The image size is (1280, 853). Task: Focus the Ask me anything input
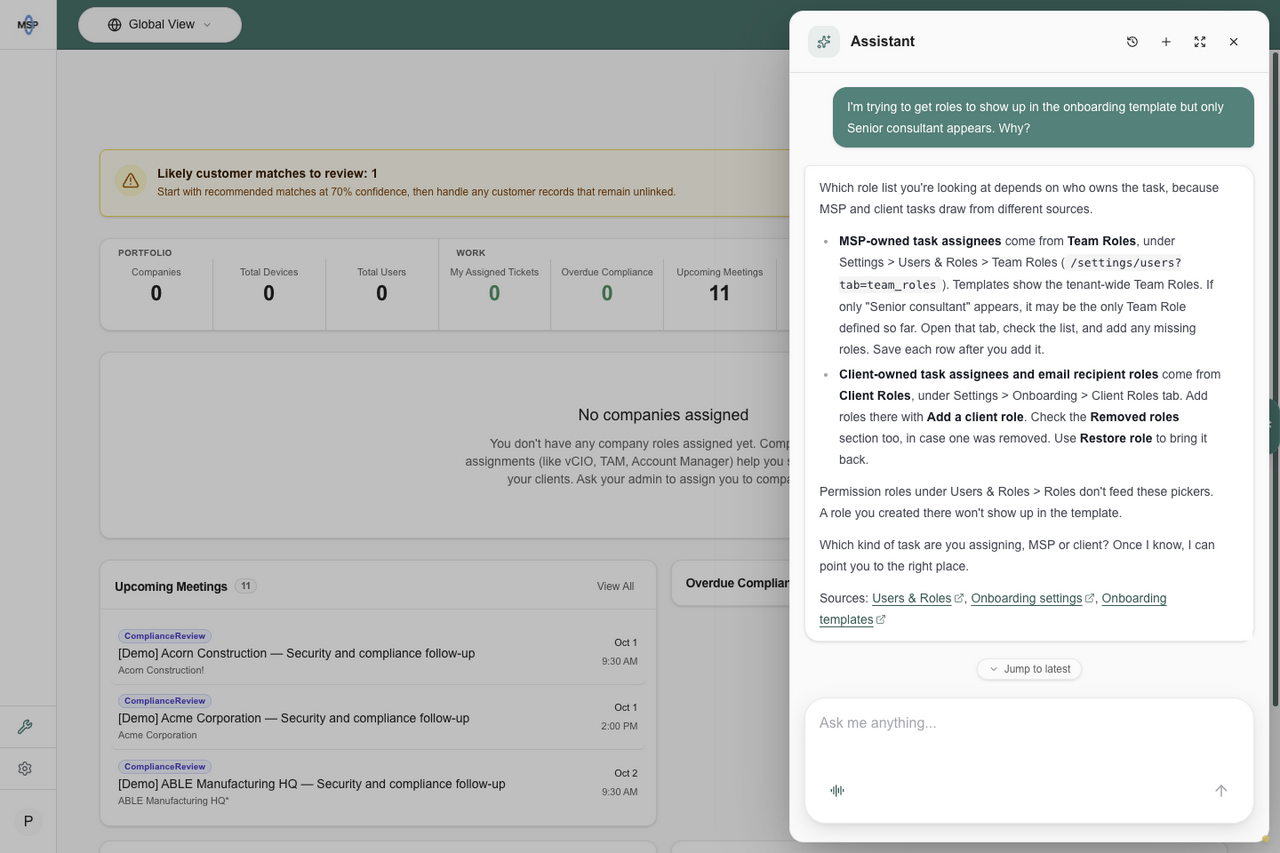(1029, 723)
